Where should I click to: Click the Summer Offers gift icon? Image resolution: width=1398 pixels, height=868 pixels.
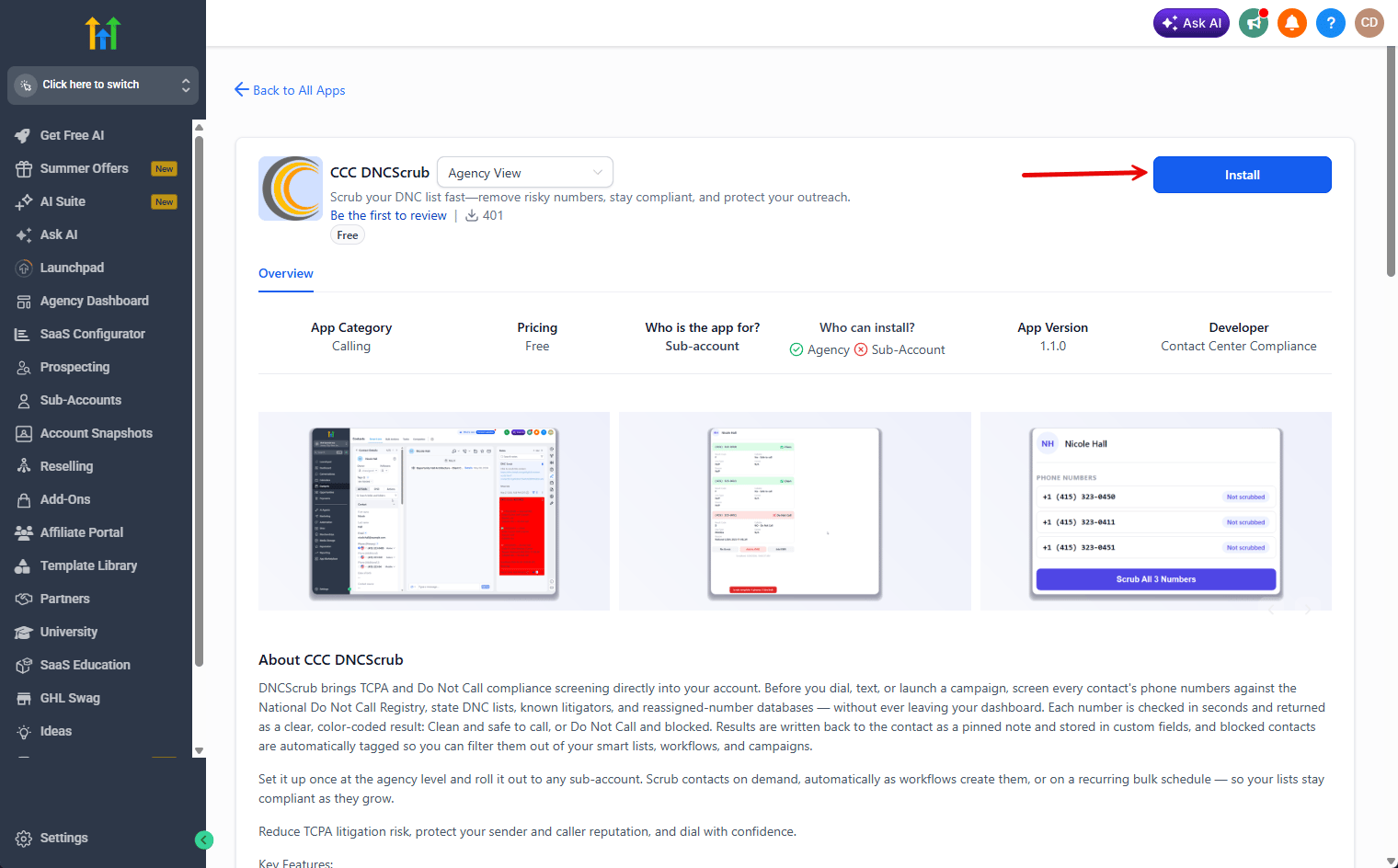tap(24, 169)
